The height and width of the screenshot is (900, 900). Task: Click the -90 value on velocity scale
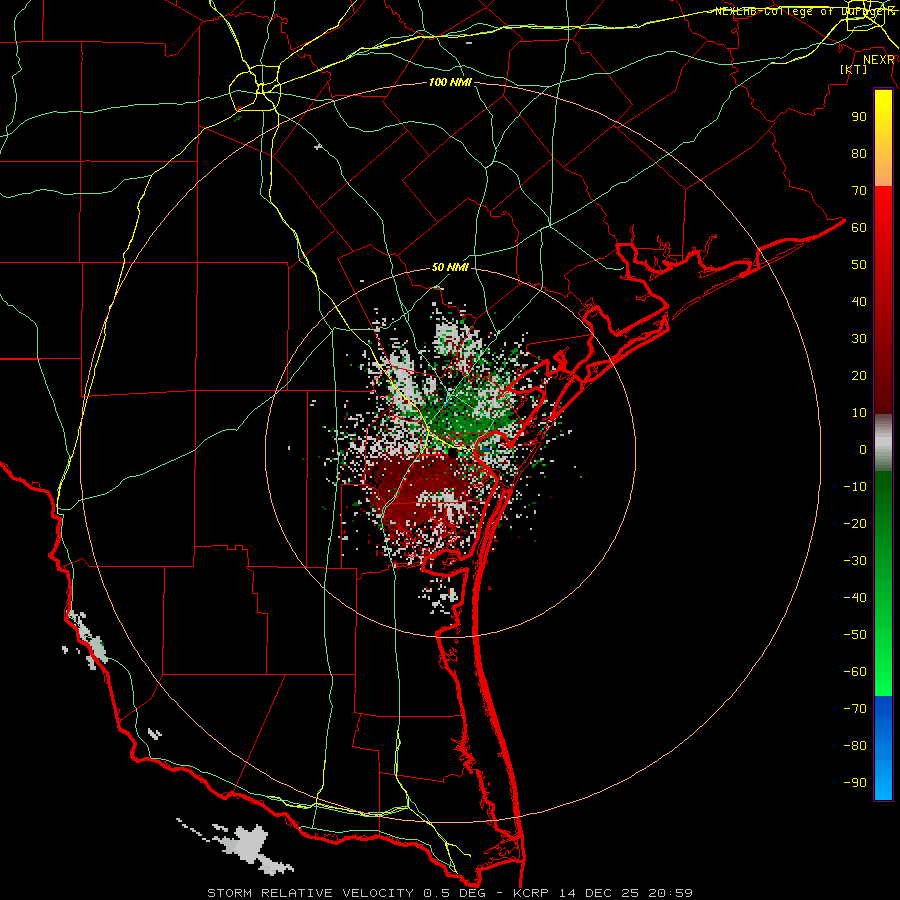pyautogui.click(x=855, y=783)
